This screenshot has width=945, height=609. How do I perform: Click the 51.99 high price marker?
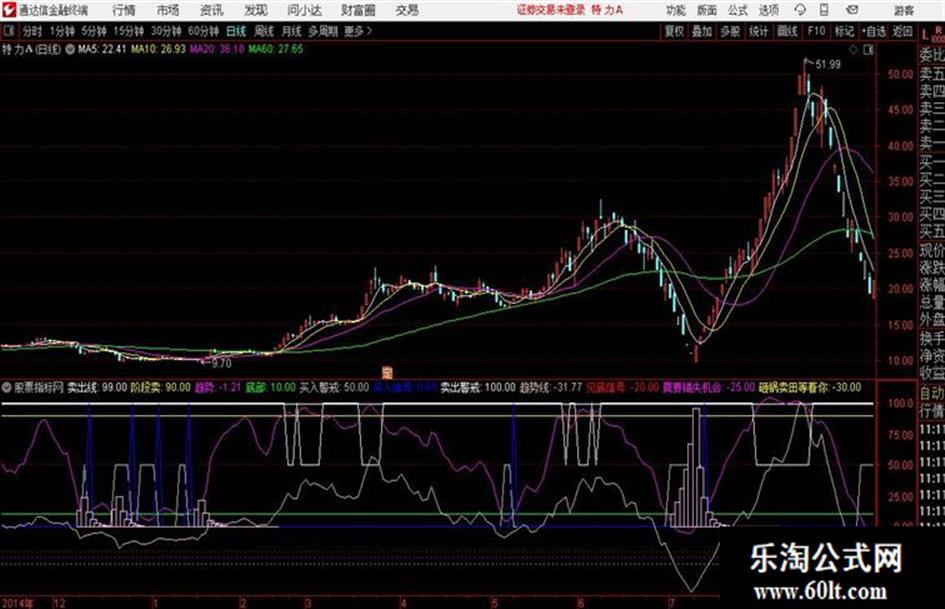827,64
